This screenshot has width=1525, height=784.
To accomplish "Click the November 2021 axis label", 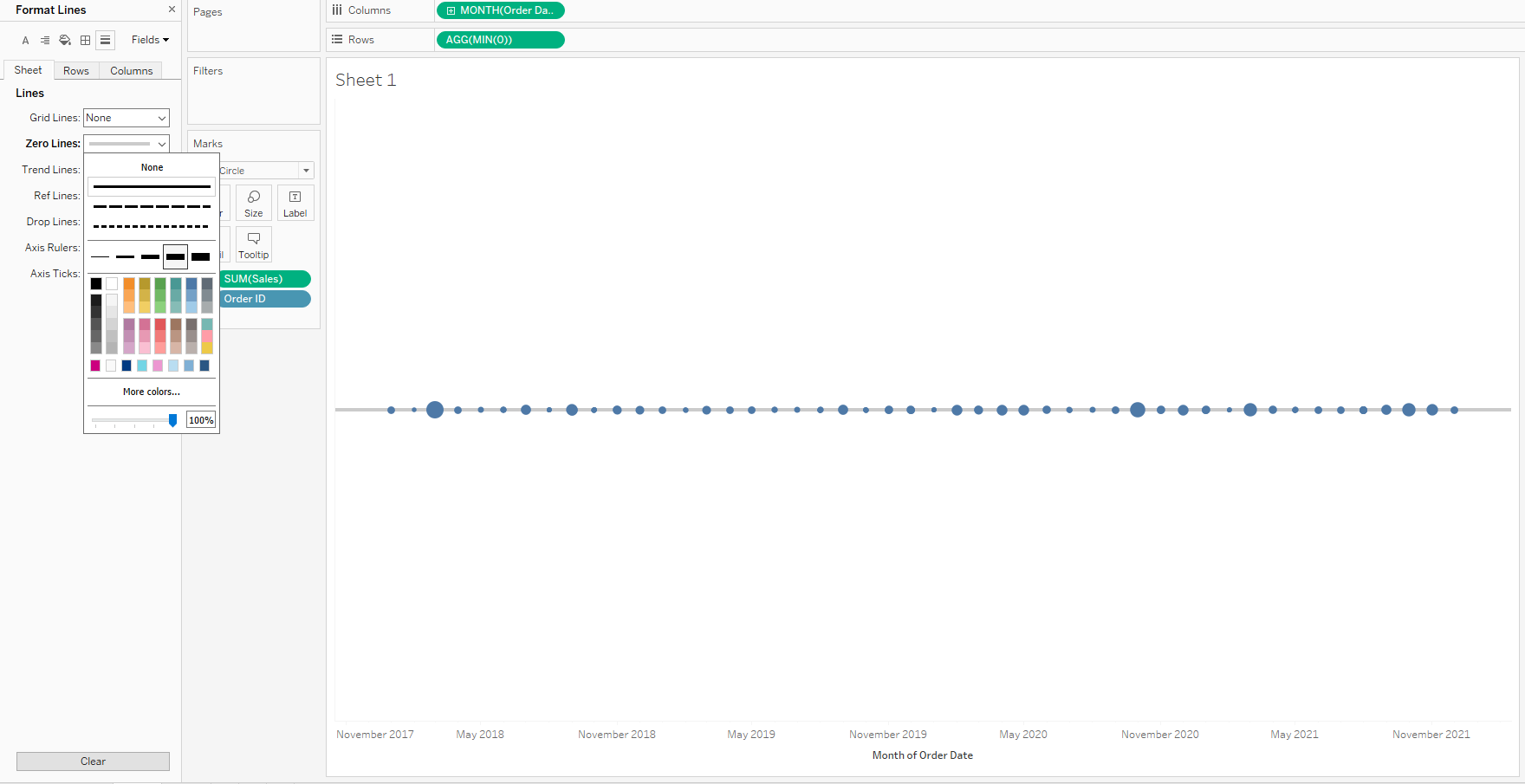I will point(1431,735).
